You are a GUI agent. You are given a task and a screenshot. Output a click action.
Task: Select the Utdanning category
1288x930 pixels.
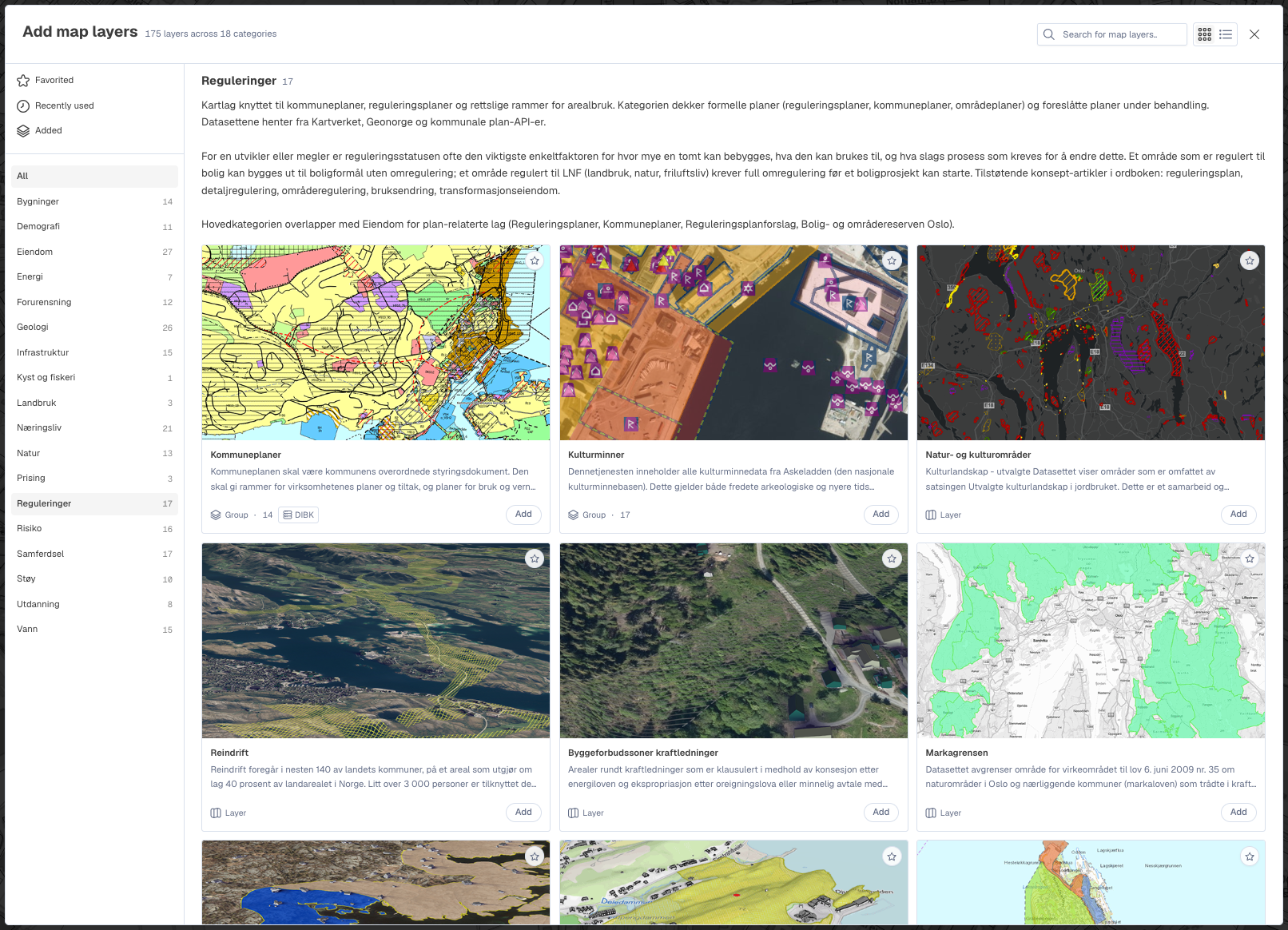94,604
